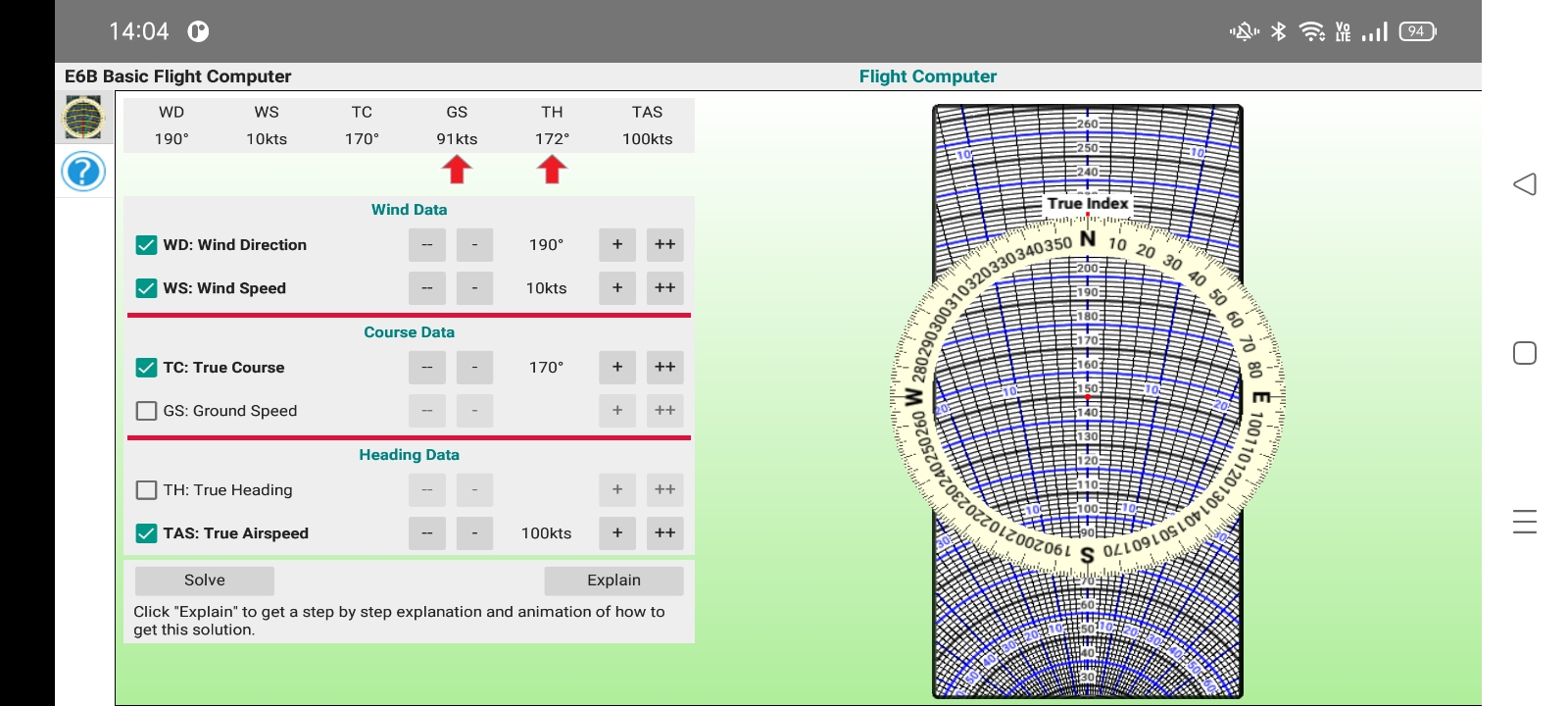
Task: Open the E6B globe app icon
Action: pyautogui.click(x=83, y=118)
